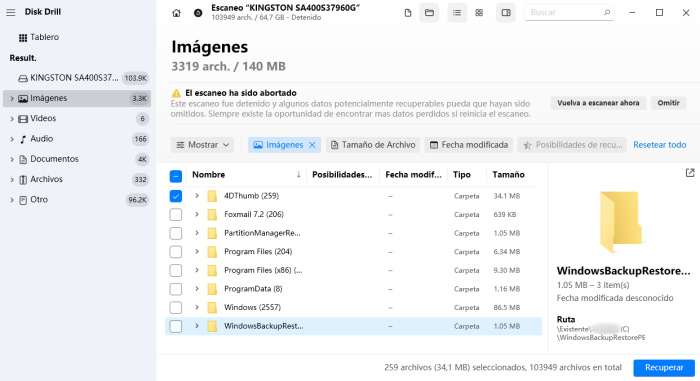Expand the Program Files (204) folder
Viewport: 700px width, 381px height.
(x=196, y=252)
